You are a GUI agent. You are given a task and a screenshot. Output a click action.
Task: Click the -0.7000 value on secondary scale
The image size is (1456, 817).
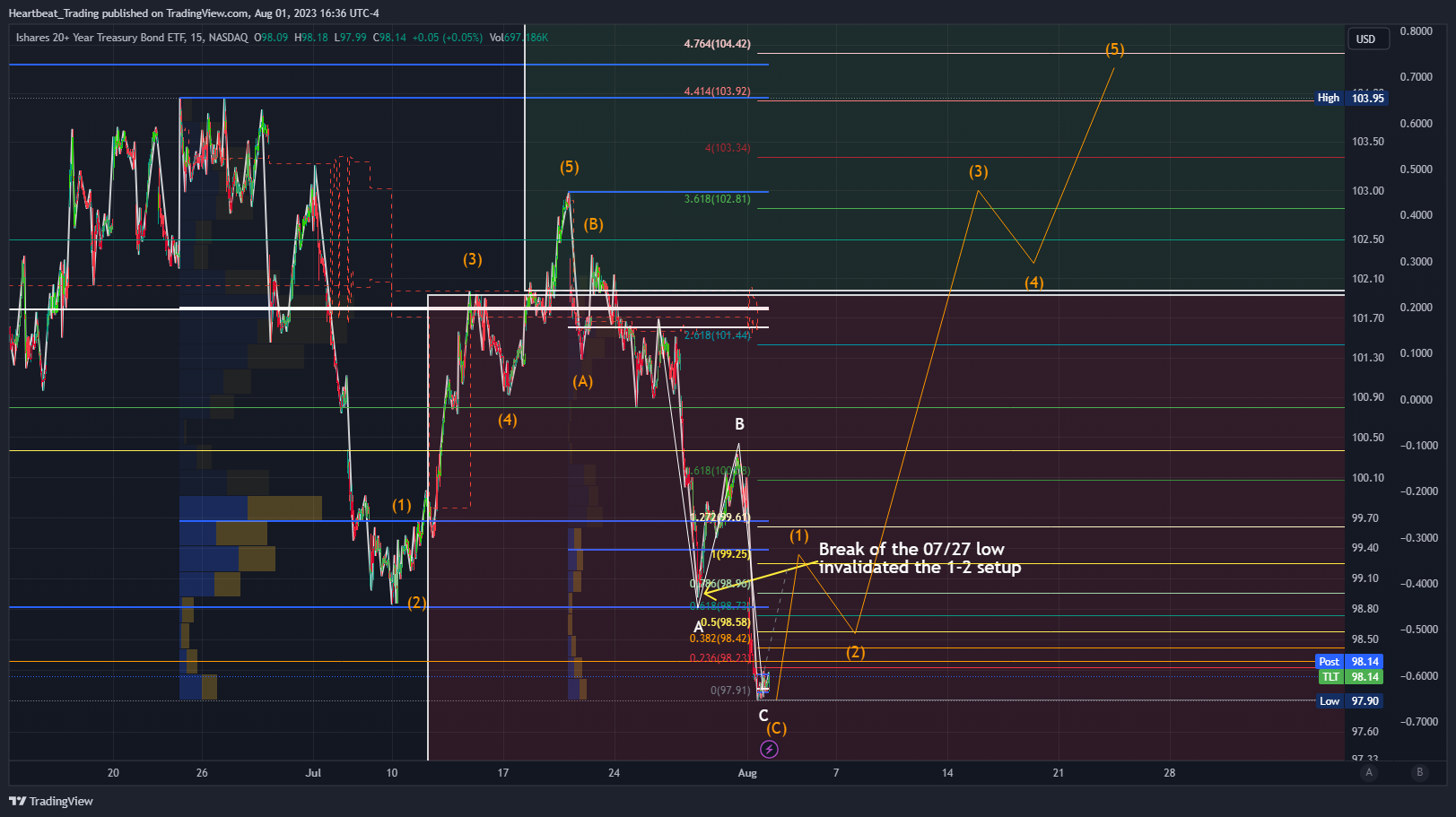point(1418,722)
